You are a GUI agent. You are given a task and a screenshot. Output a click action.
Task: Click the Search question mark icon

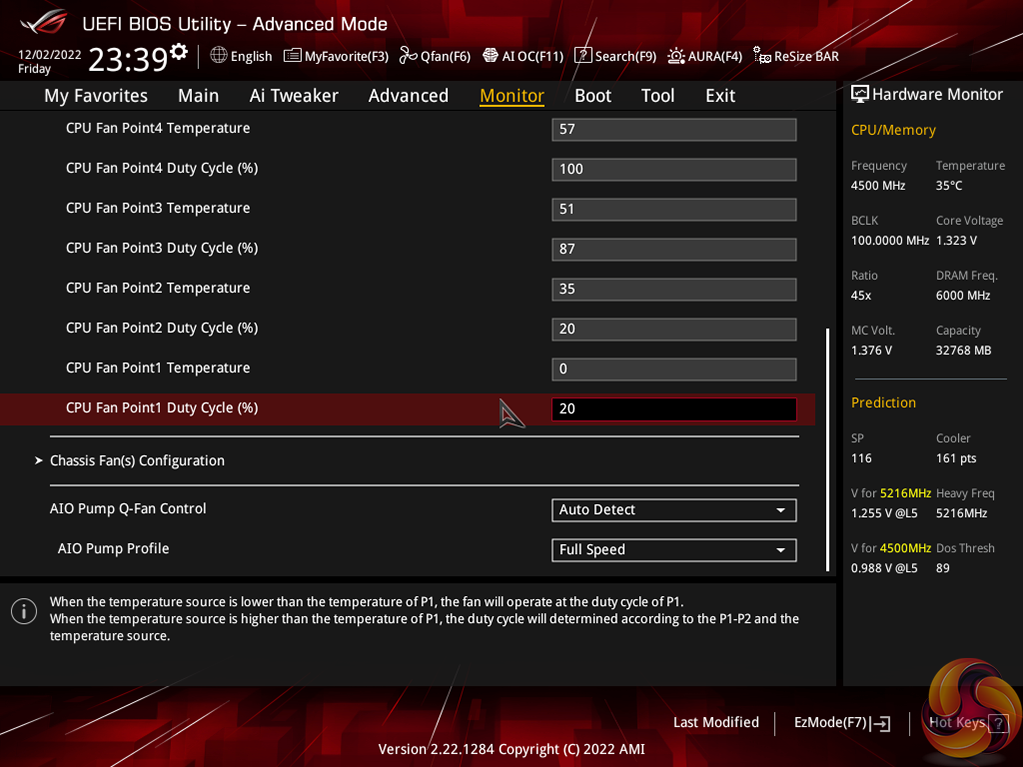(583, 55)
